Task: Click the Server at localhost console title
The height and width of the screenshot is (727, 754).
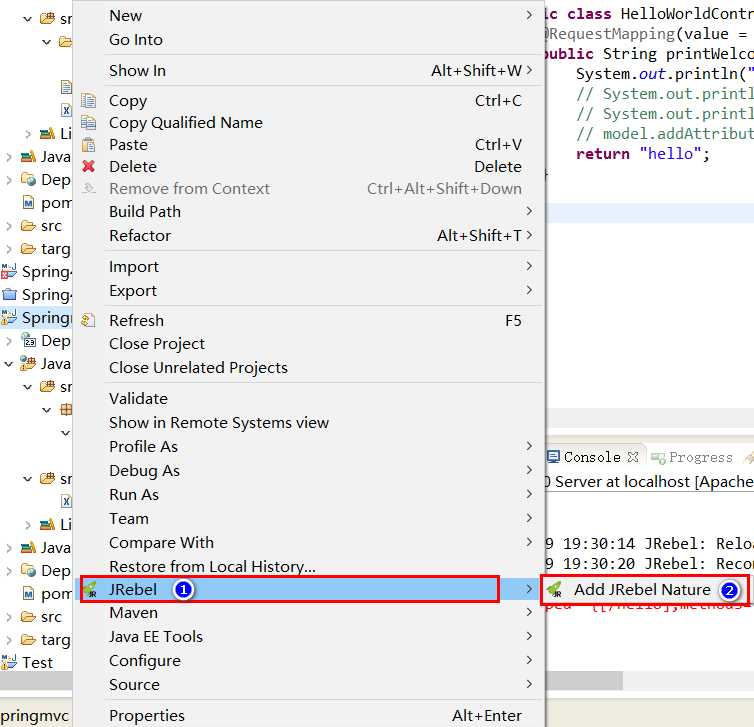Action: tap(650, 482)
